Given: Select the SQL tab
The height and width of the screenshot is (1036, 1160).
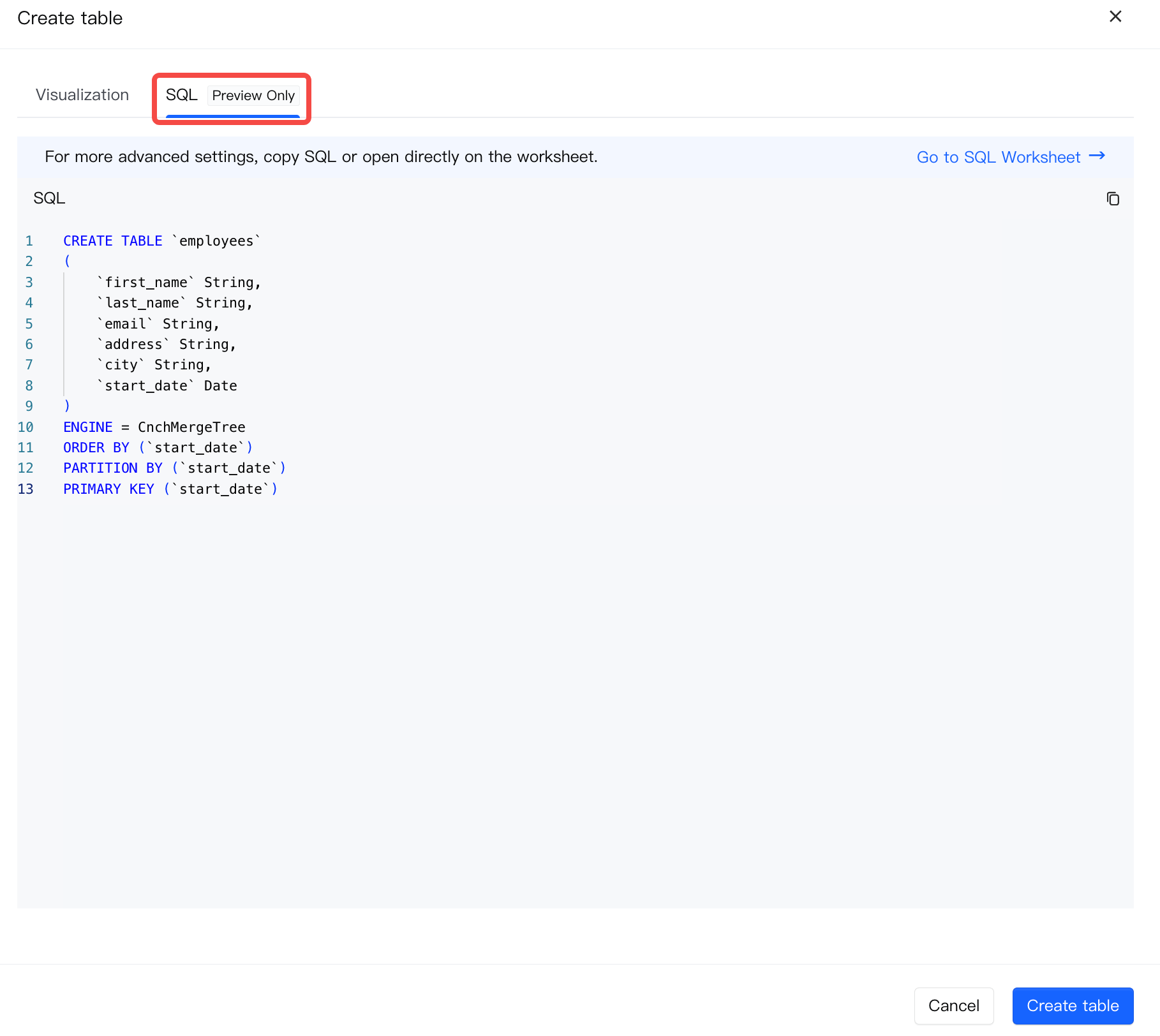Looking at the screenshot, I should pos(181,95).
